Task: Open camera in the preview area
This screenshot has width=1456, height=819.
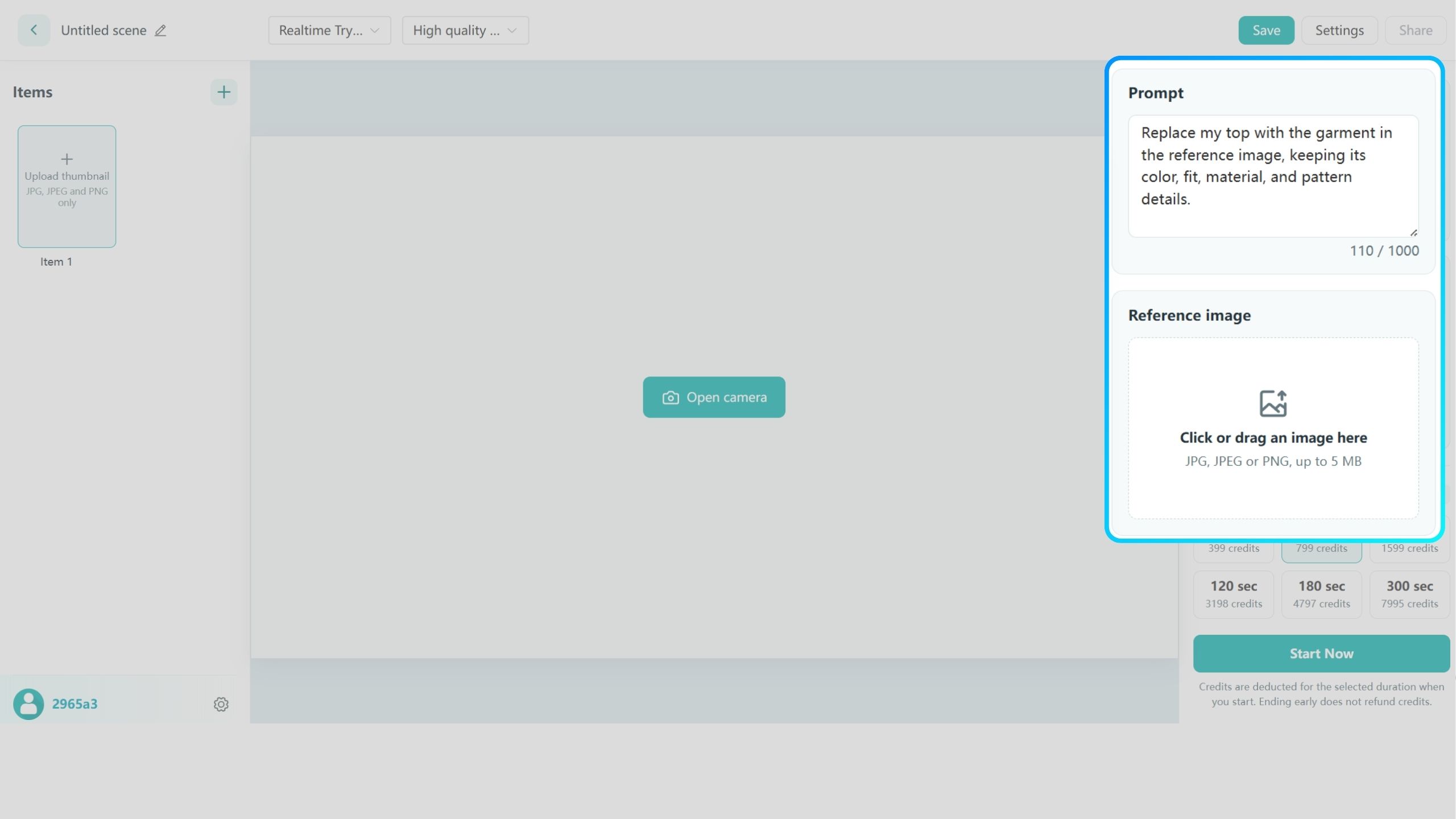Action: click(x=714, y=397)
